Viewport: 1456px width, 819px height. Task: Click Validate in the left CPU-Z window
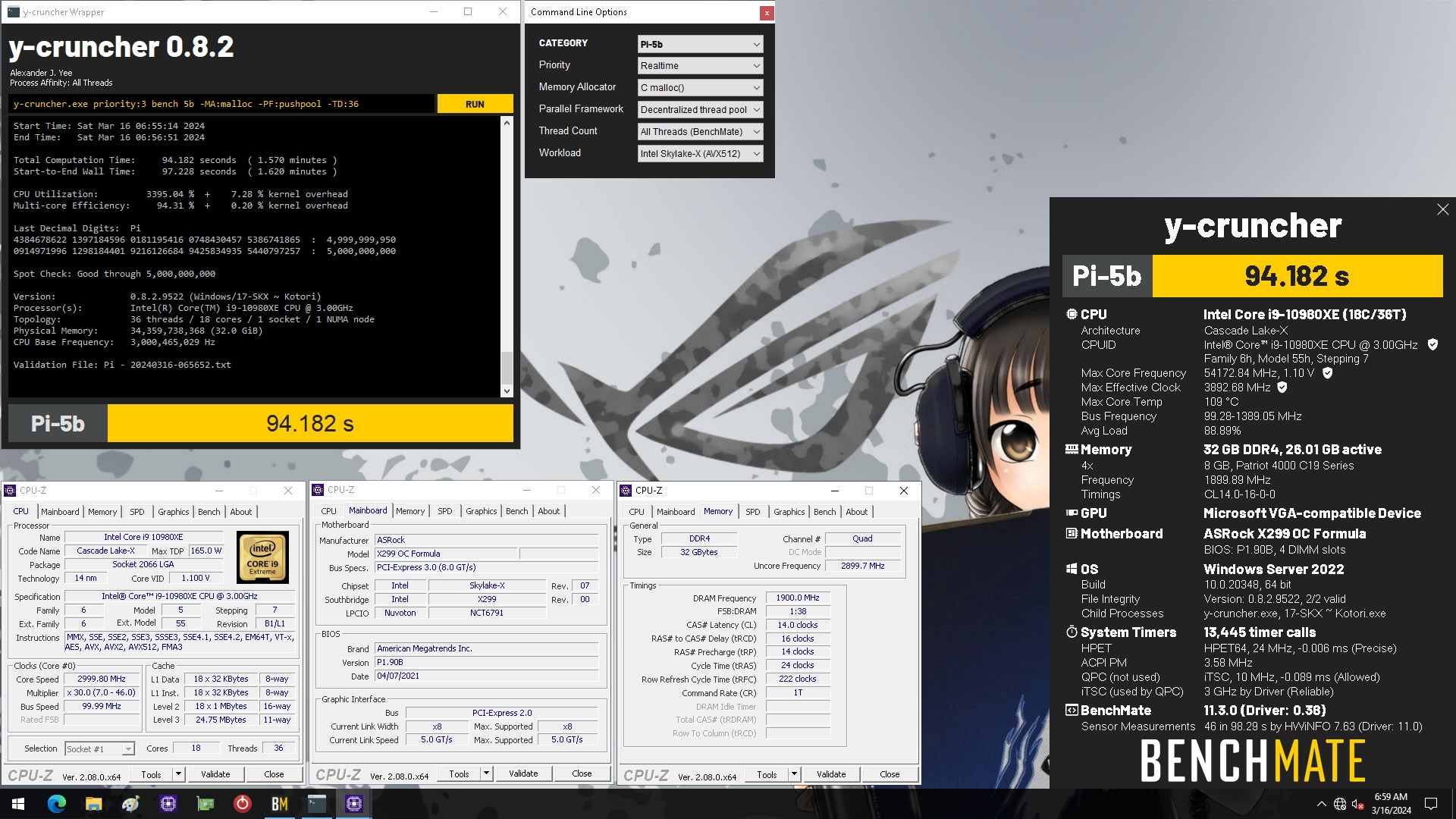pyautogui.click(x=215, y=774)
